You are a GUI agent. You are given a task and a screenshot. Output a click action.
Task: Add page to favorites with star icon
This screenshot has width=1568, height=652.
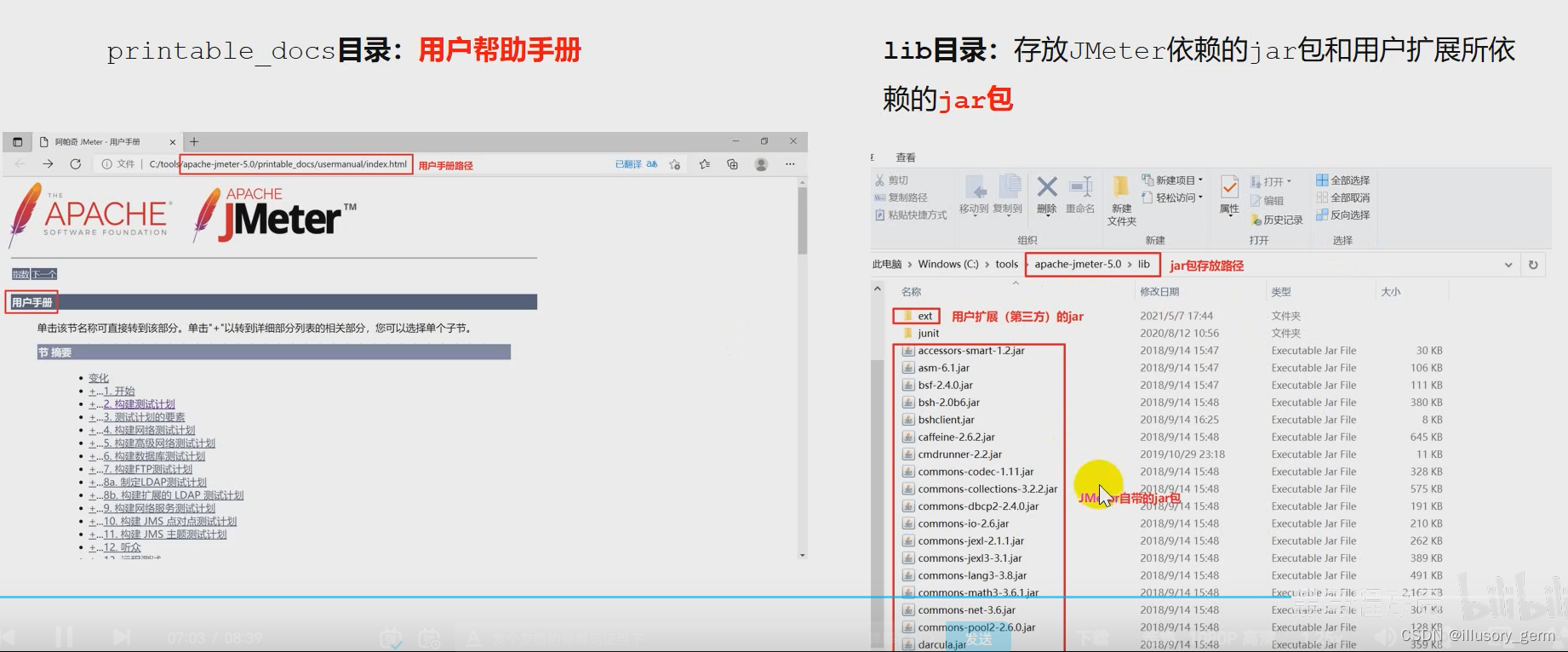tap(675, 164)
